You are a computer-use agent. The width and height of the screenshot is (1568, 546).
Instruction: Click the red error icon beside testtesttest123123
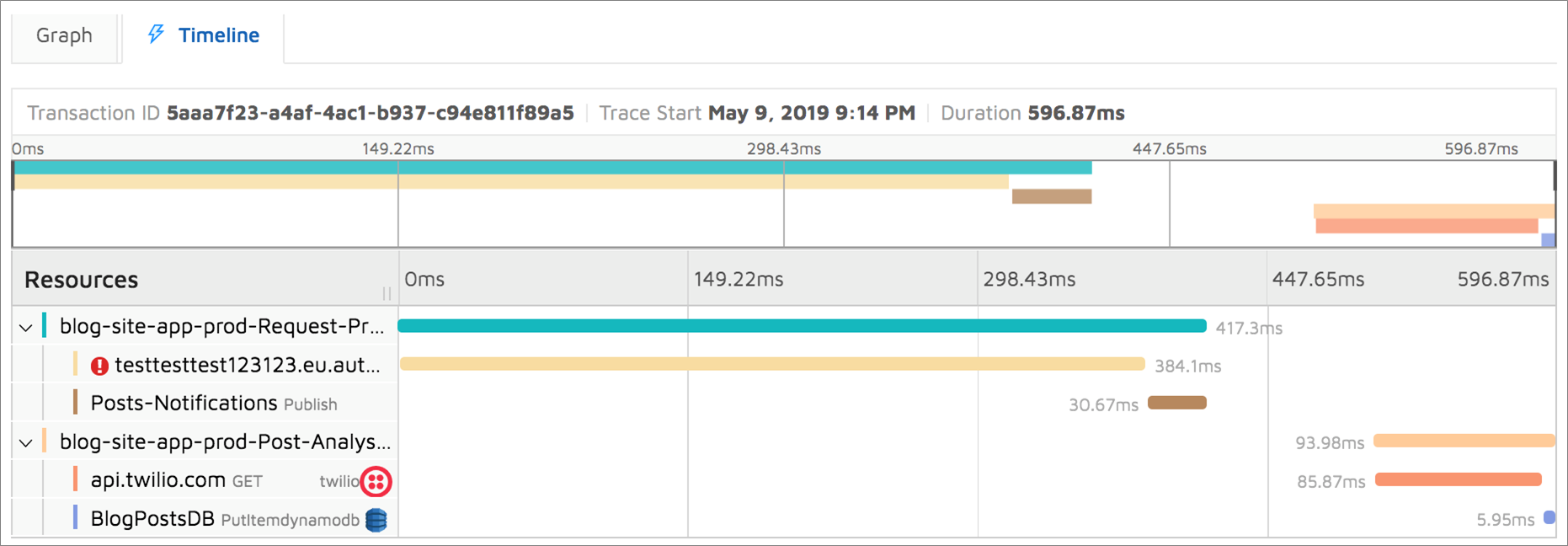point(99,366)
